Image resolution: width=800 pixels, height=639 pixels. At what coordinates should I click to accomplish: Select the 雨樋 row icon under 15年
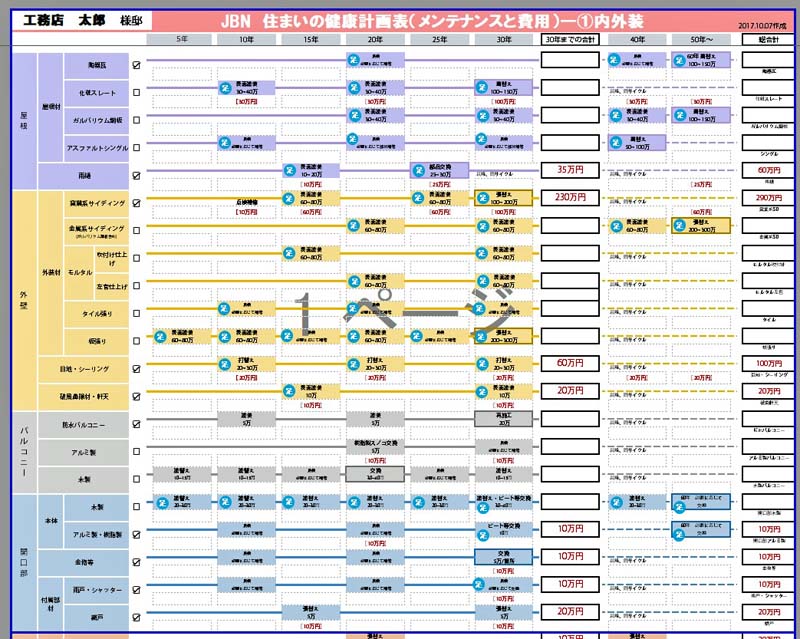pyautogui.click(x=289, y=171)
